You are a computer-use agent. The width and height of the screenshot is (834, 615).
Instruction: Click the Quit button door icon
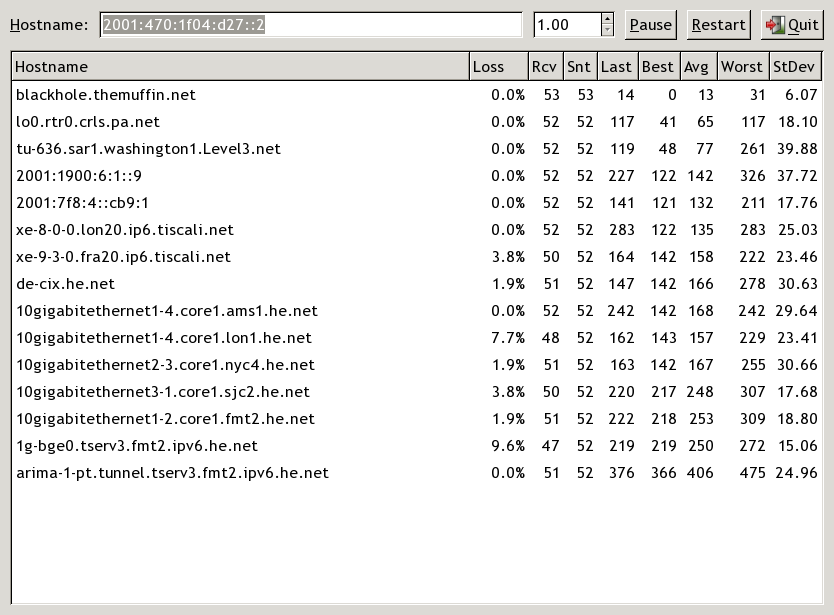click(x=775, y=25)
